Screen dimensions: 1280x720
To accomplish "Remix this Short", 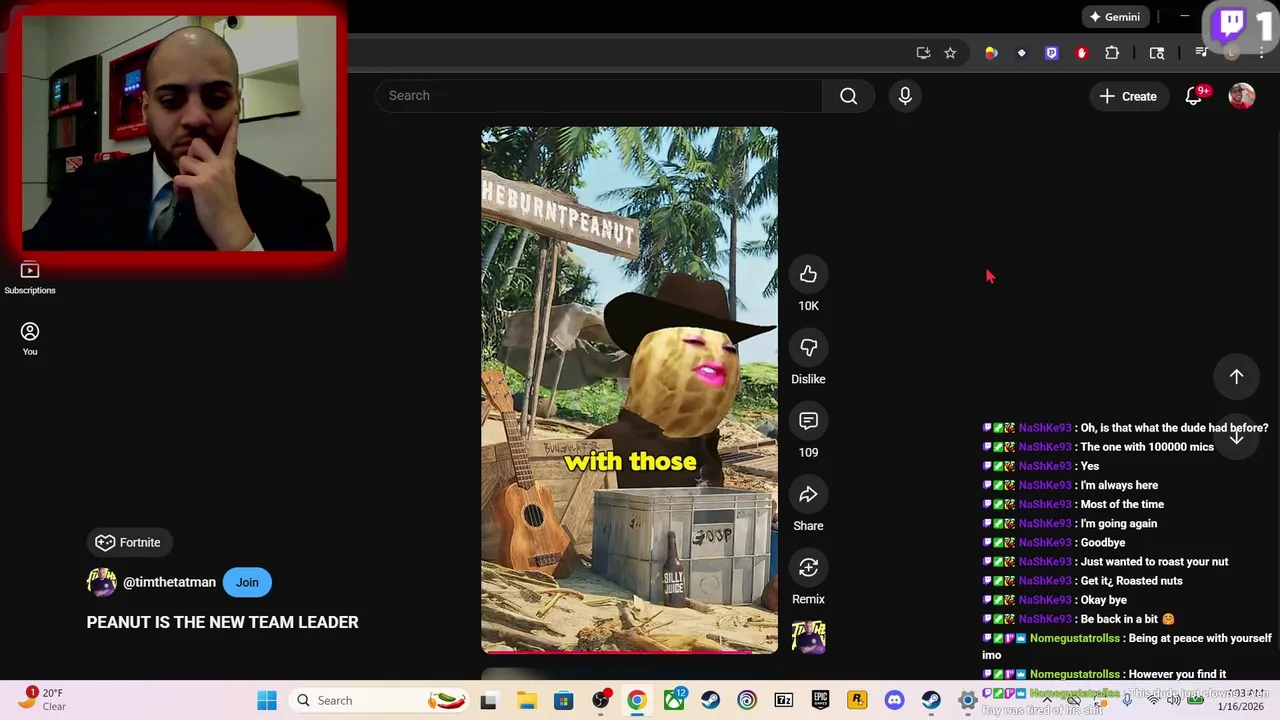I will 808,568.
